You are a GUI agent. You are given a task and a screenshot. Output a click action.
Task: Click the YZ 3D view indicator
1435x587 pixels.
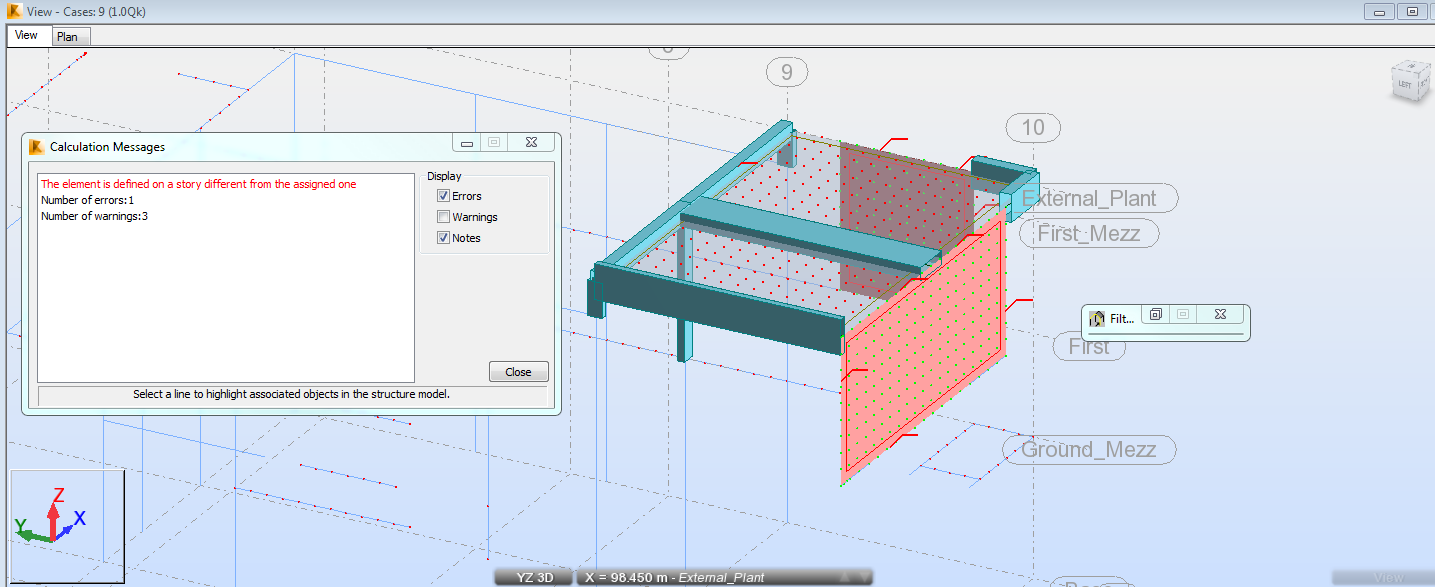534,577
